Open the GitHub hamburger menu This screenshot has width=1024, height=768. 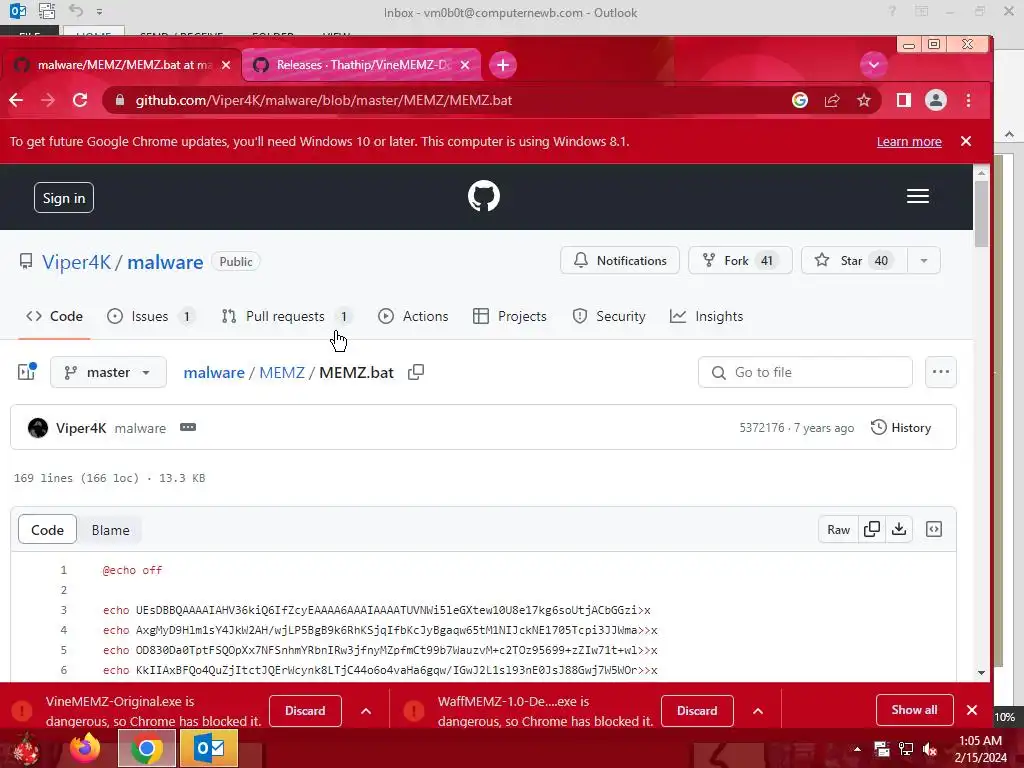(918, 196)
